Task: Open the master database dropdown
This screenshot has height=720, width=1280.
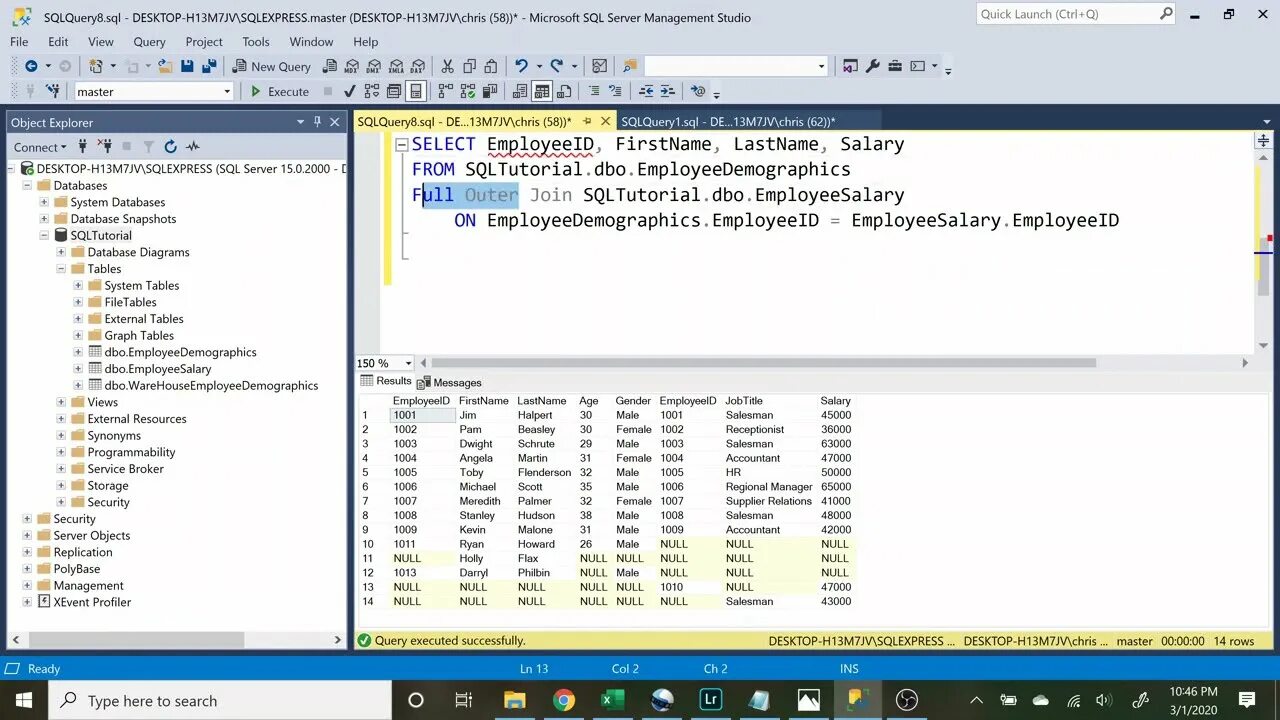Action: click(227, 91)
